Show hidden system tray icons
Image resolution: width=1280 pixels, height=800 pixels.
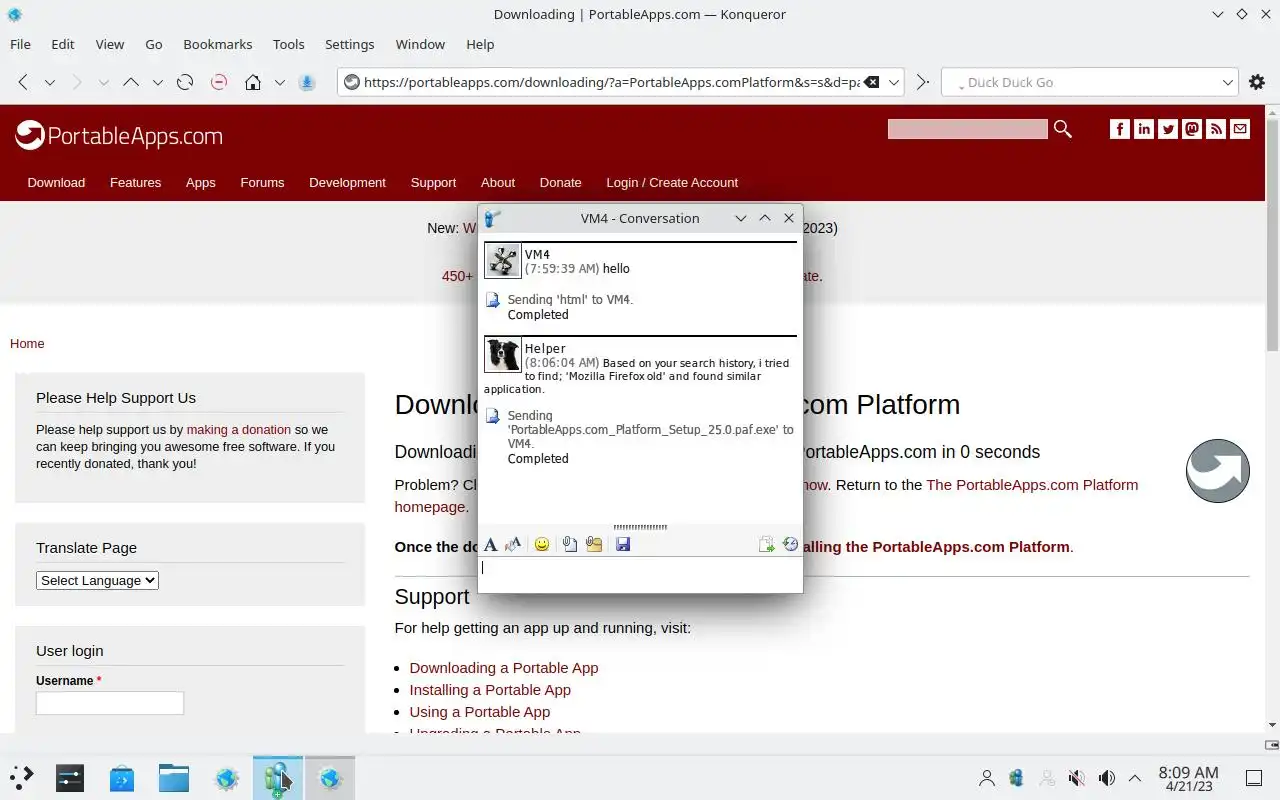[1135, 778]
